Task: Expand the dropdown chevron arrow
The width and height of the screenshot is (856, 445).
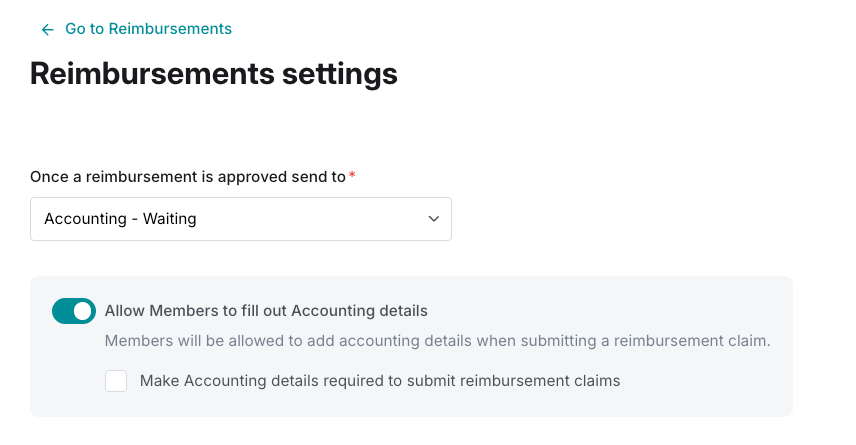Action: click(x=433, y=219)
